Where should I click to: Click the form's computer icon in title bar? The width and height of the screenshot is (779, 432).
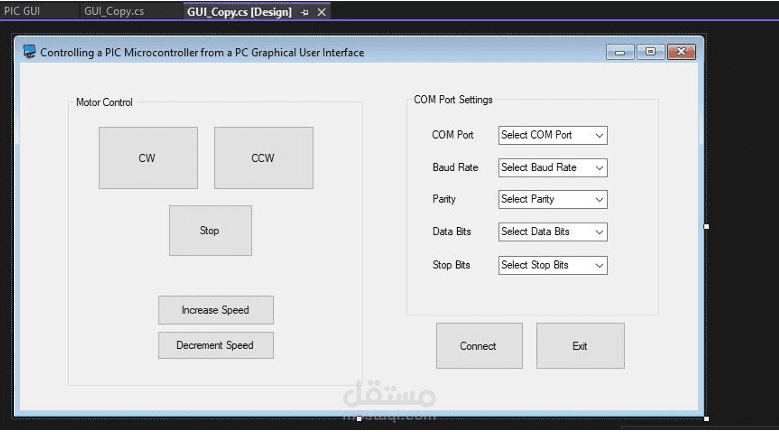click(29, 52)
